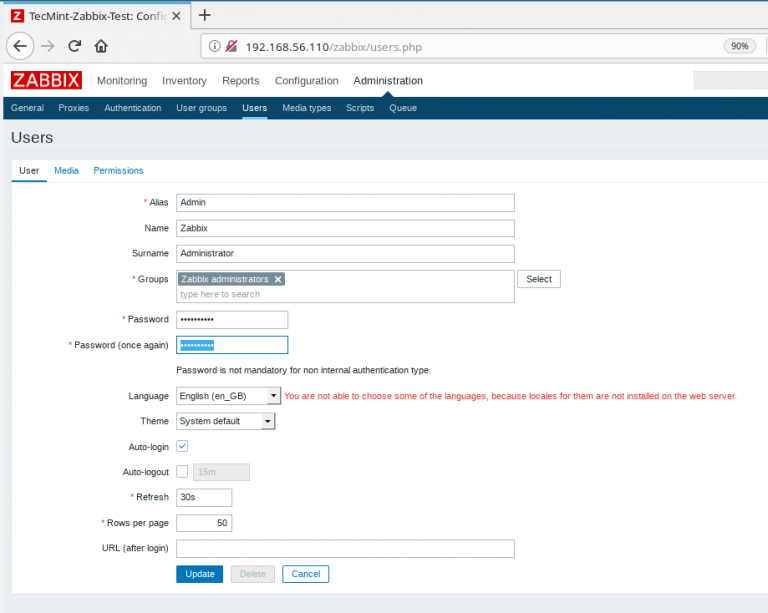768x613 pixels.
Task: Enable the Auto-logout checkbox
Action: pos(182,472)
